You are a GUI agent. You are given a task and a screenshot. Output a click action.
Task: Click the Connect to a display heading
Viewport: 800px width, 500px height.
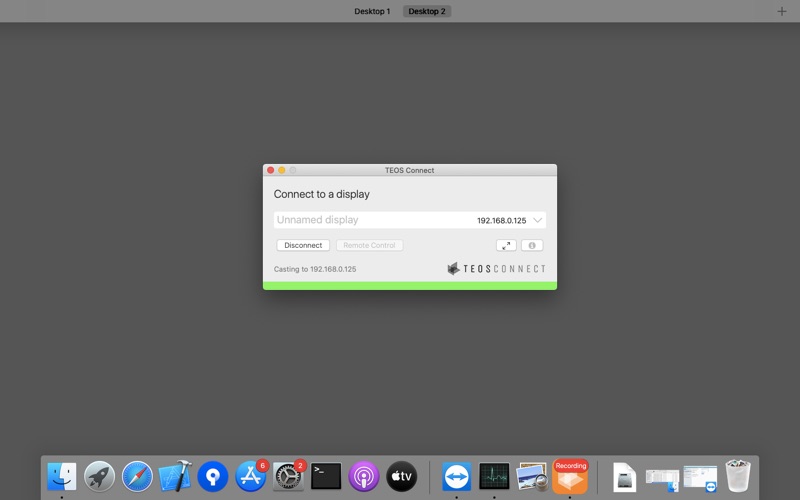pos(321,194)
